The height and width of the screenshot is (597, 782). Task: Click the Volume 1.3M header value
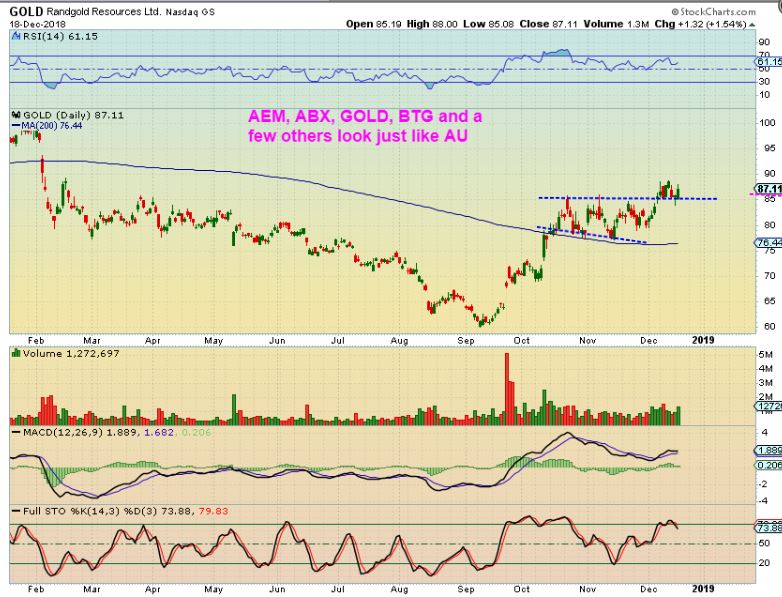(x=616, y=24)
